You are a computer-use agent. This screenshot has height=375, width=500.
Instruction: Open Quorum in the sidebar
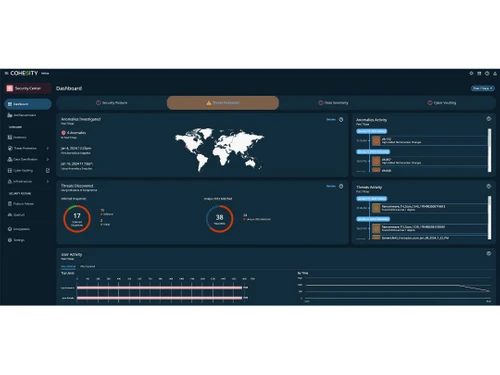tap(19, 215)
